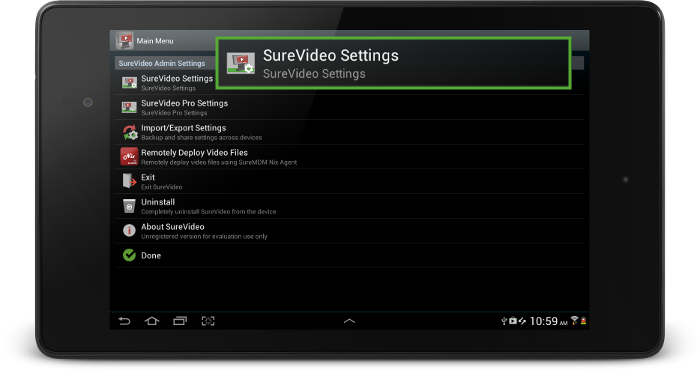Click 'Remotely deploy video files using SureMDM' subtitle
The width and height of the screenshot is (700, 370).
pyautogui.click(x=219, y=162)
